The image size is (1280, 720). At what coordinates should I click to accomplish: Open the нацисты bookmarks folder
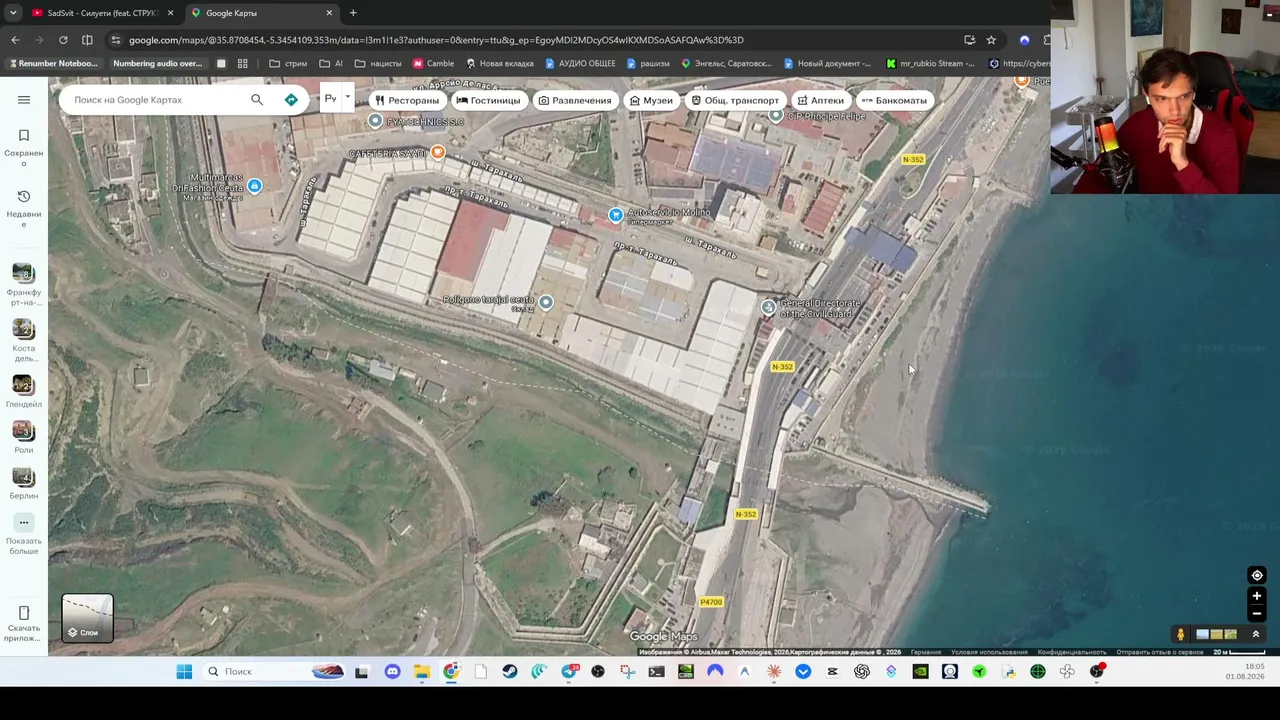coord(378,64)
